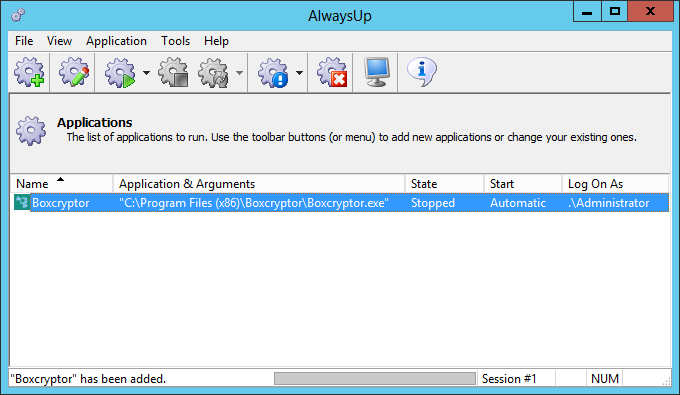Viewport: 680px width, 395px height.
Task: Click the Remove application gear icon with red X
Action: coord(332,72)
